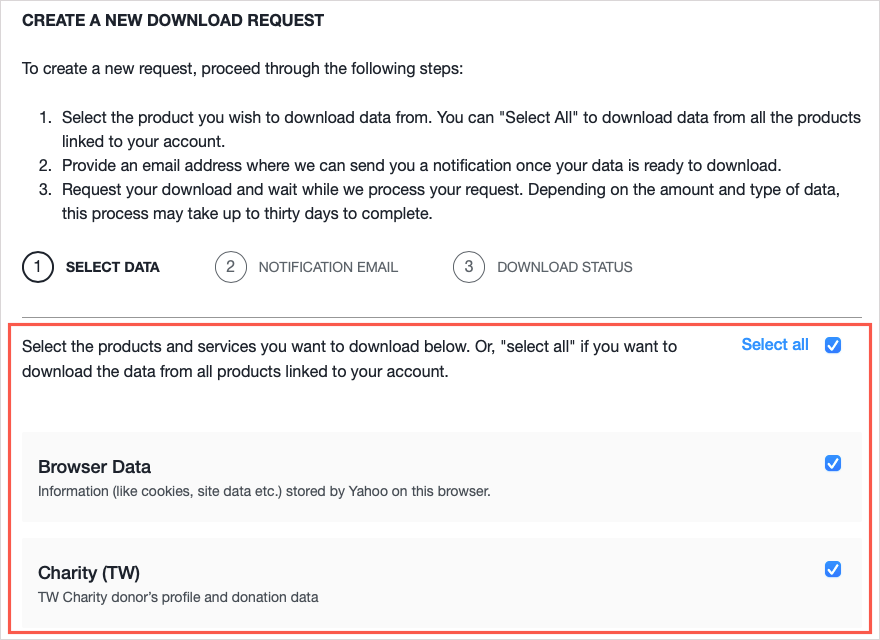Uncheck the Charity (TW) checkbox
880x640 pixels.
click(833, 570)
